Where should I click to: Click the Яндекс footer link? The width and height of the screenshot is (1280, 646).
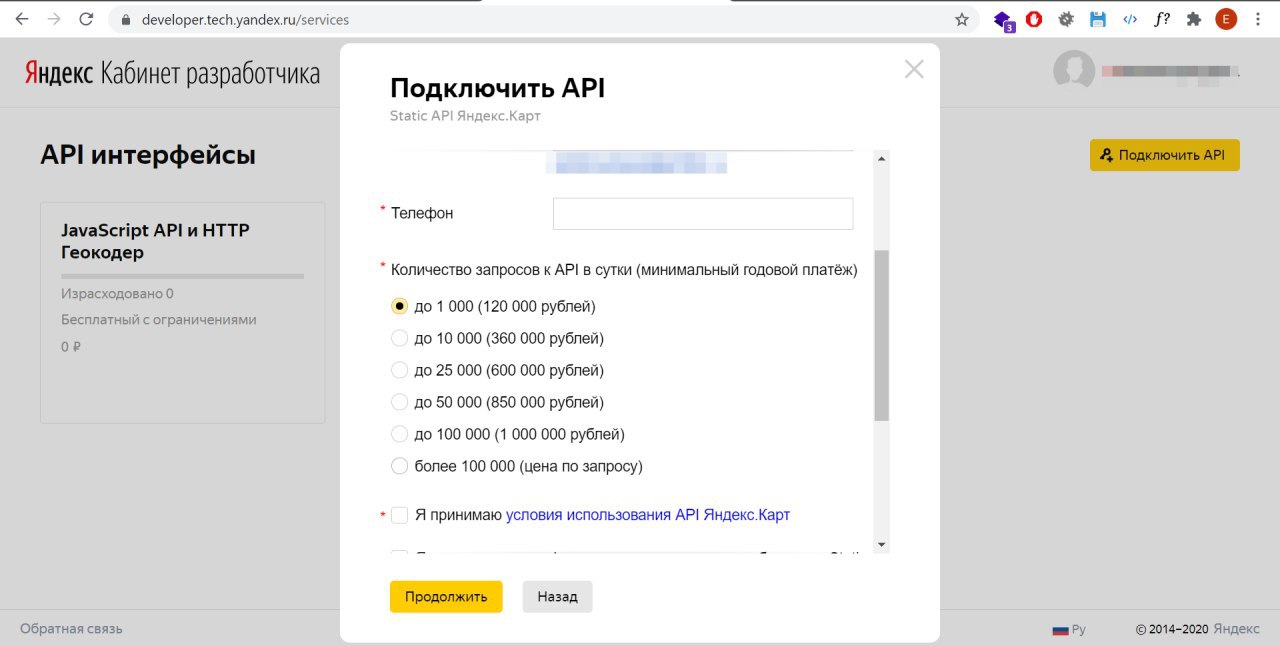point(1237,629)
